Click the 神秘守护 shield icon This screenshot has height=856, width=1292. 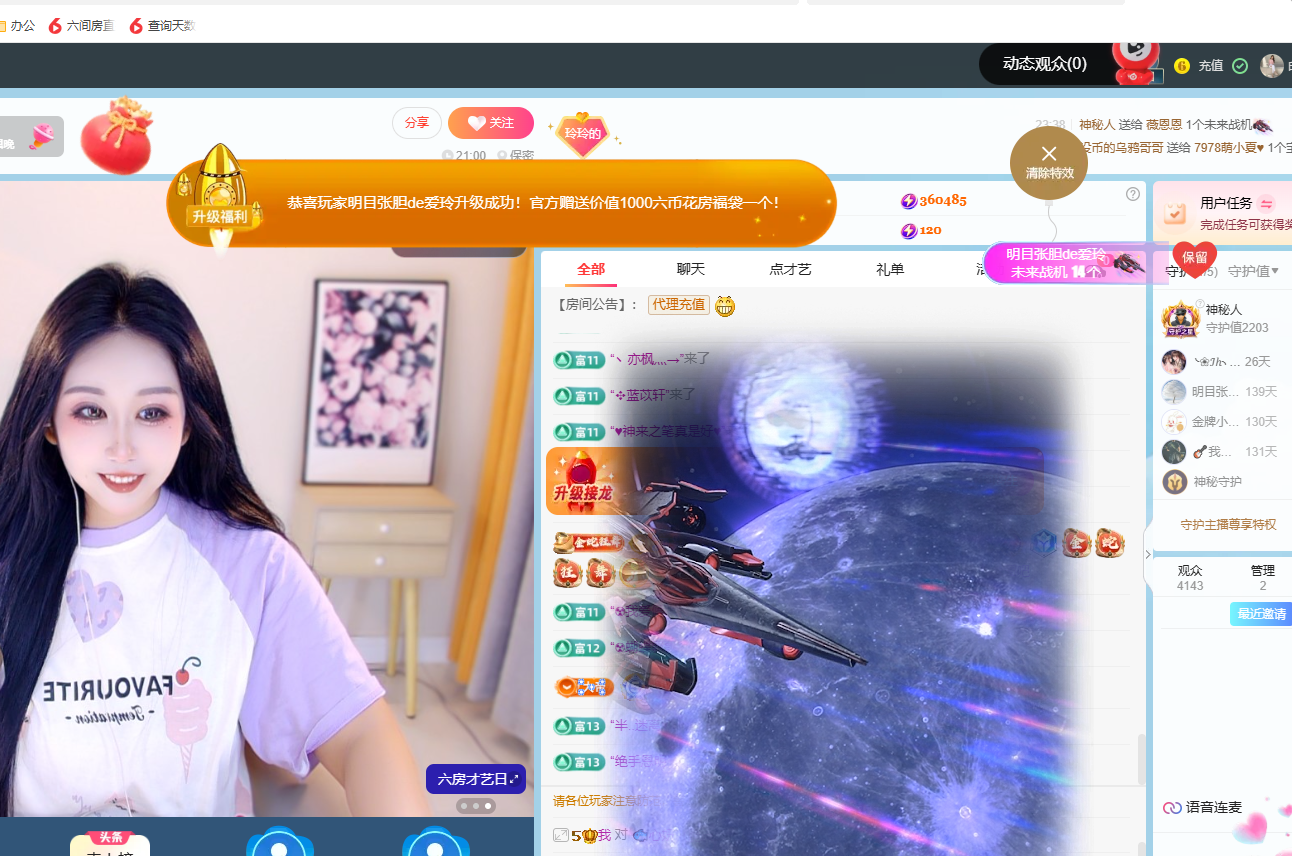click(x=1175, y=482)
